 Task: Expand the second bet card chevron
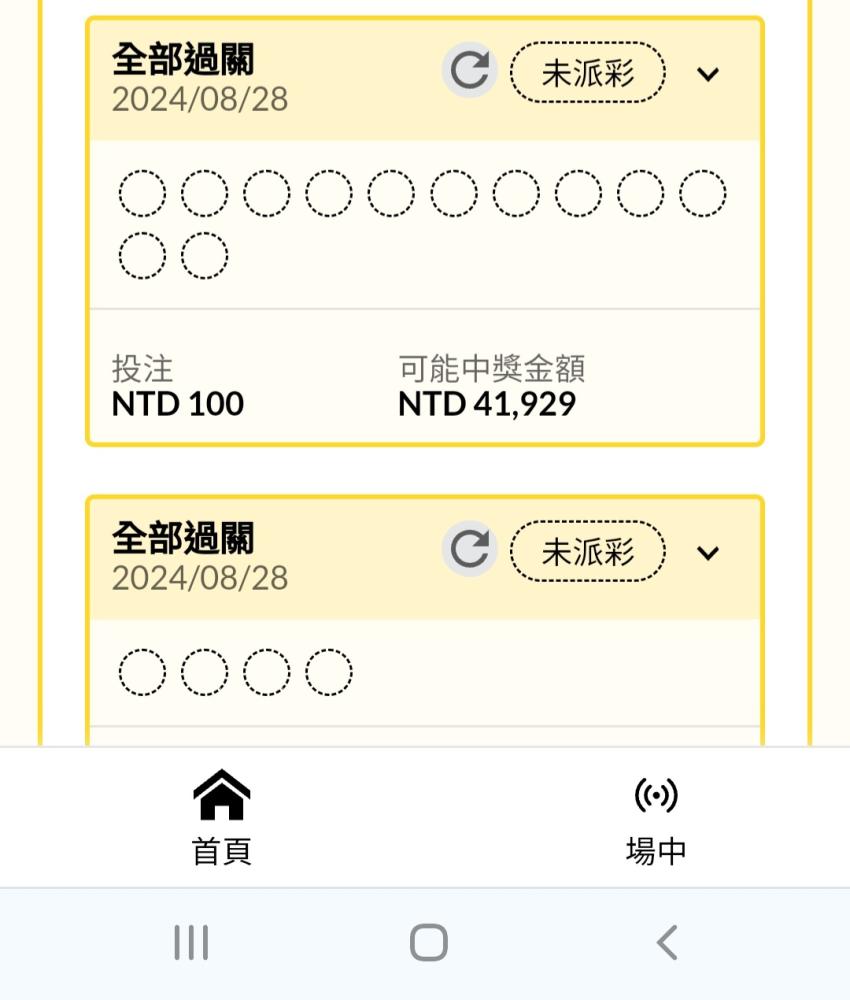[708, 553]
